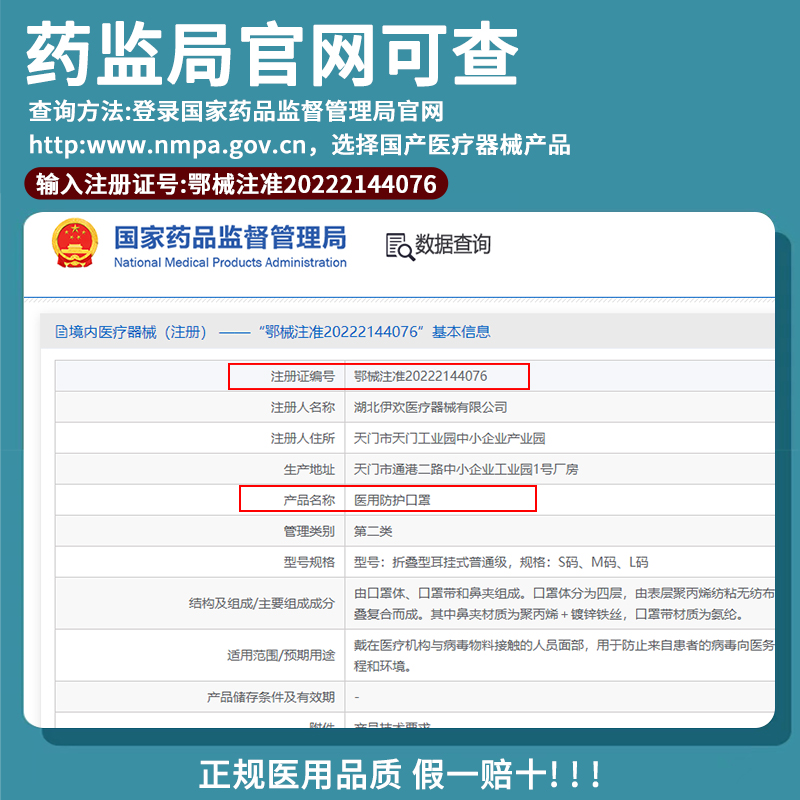Click the 国家药品监督管理局 header title

pyautogui.click(x=232, y=237)
